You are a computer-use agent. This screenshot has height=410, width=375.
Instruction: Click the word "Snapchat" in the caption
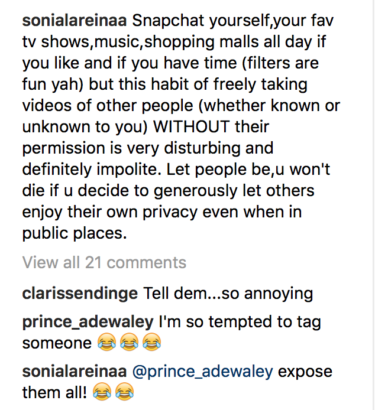click(168, 21)
